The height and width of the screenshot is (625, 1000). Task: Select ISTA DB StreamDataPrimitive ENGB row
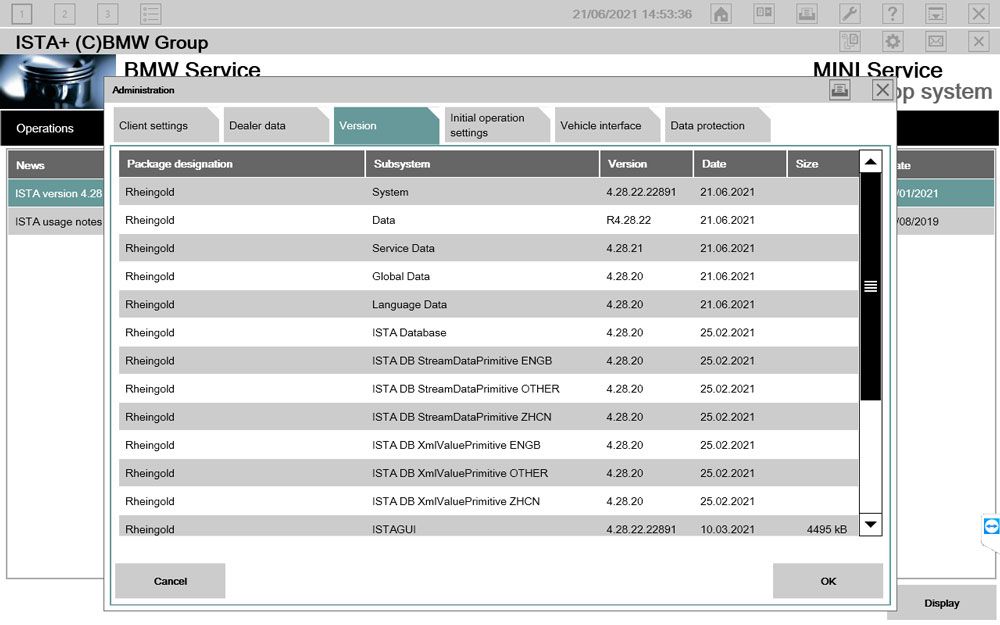click(x=489, y=360)
